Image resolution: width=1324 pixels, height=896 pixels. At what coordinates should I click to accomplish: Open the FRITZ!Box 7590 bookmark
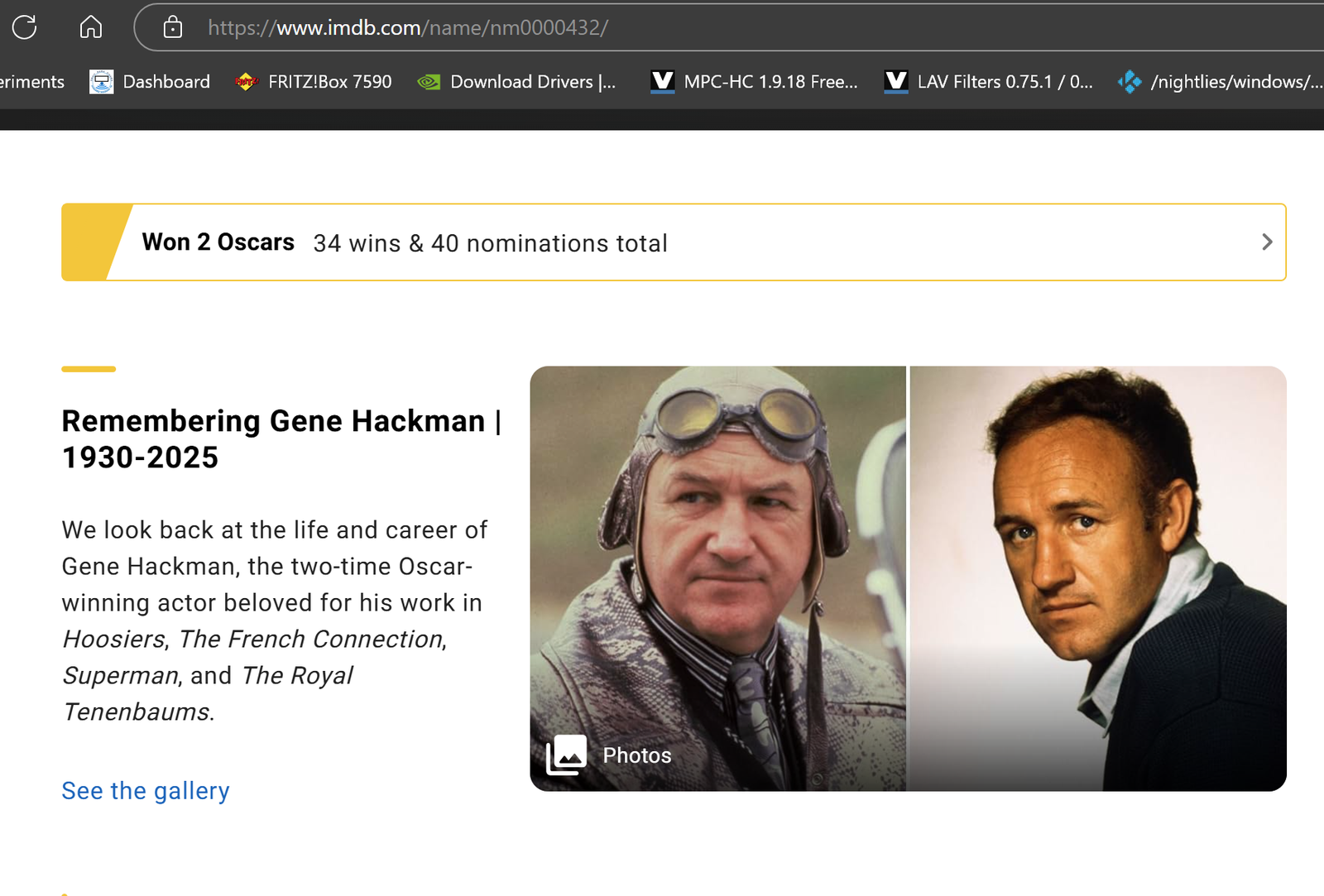point(314,82)
